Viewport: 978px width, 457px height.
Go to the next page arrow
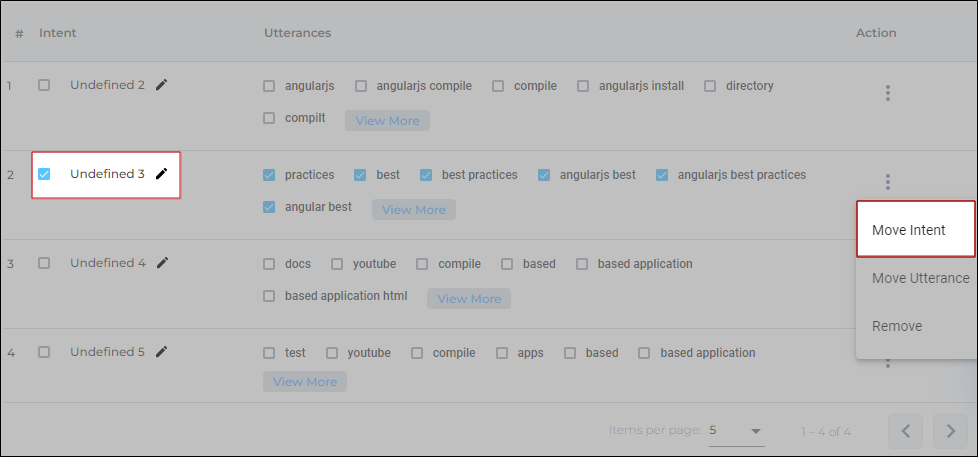pyautogui.click(x=950, y=431)
